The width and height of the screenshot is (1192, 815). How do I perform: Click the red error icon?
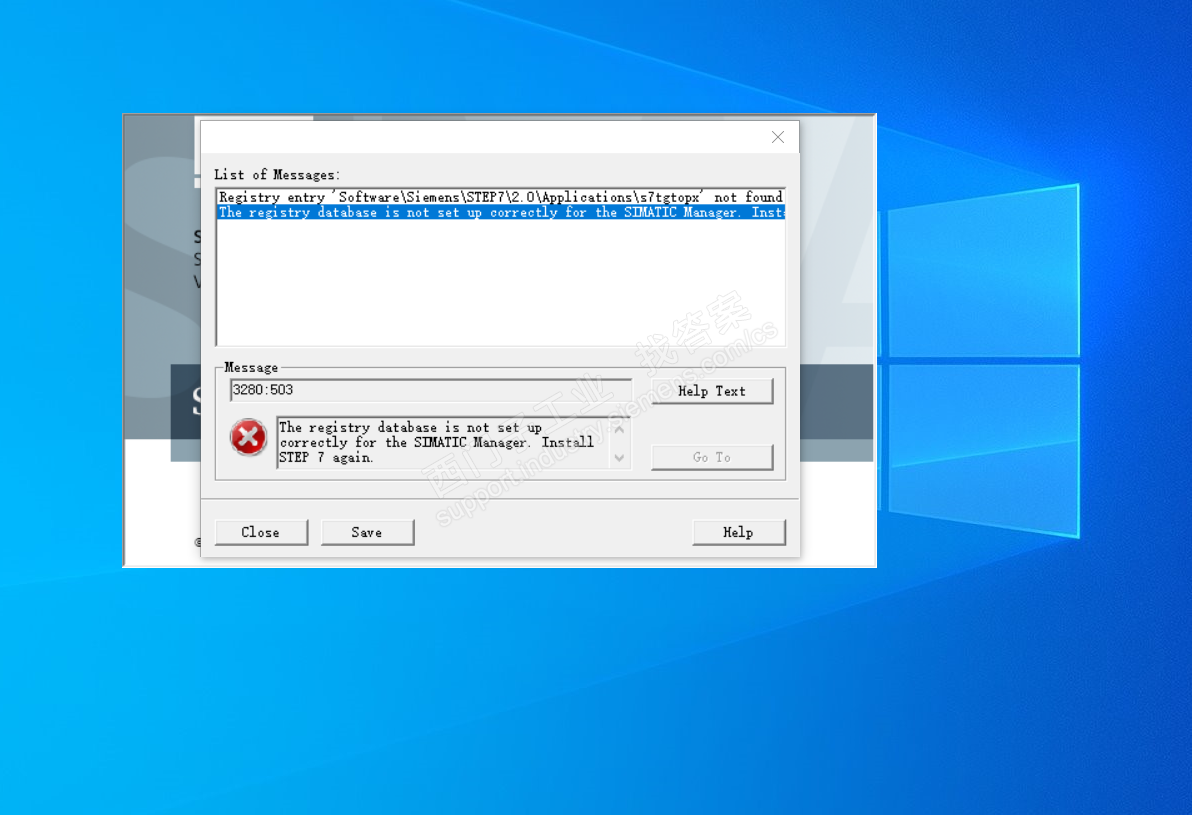click(x=249, y=437)
